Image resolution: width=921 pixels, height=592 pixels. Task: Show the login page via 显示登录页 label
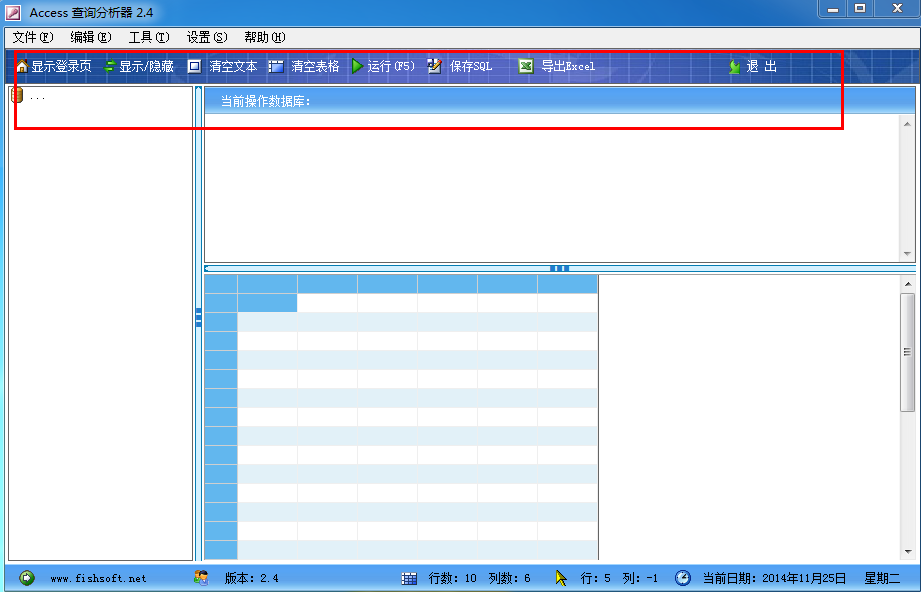(x=61, y=66)
